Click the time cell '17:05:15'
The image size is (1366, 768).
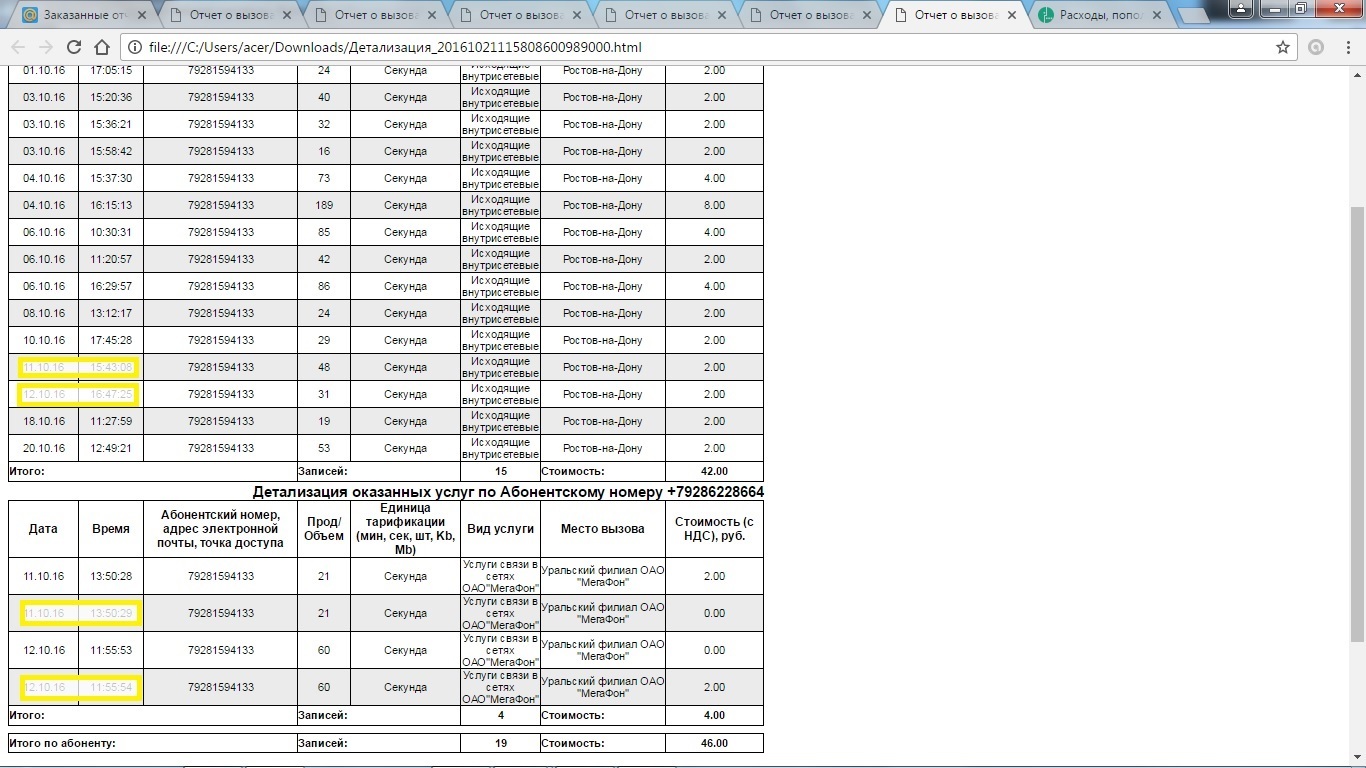(111, 71)
